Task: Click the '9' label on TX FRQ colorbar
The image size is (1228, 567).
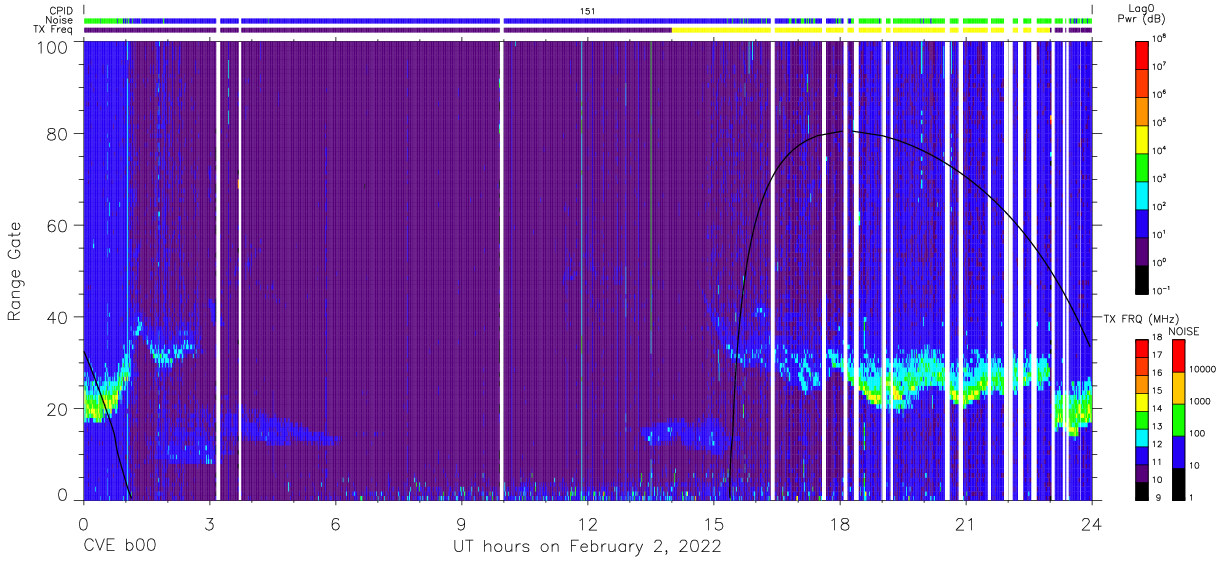Action: pos(1157,497)
